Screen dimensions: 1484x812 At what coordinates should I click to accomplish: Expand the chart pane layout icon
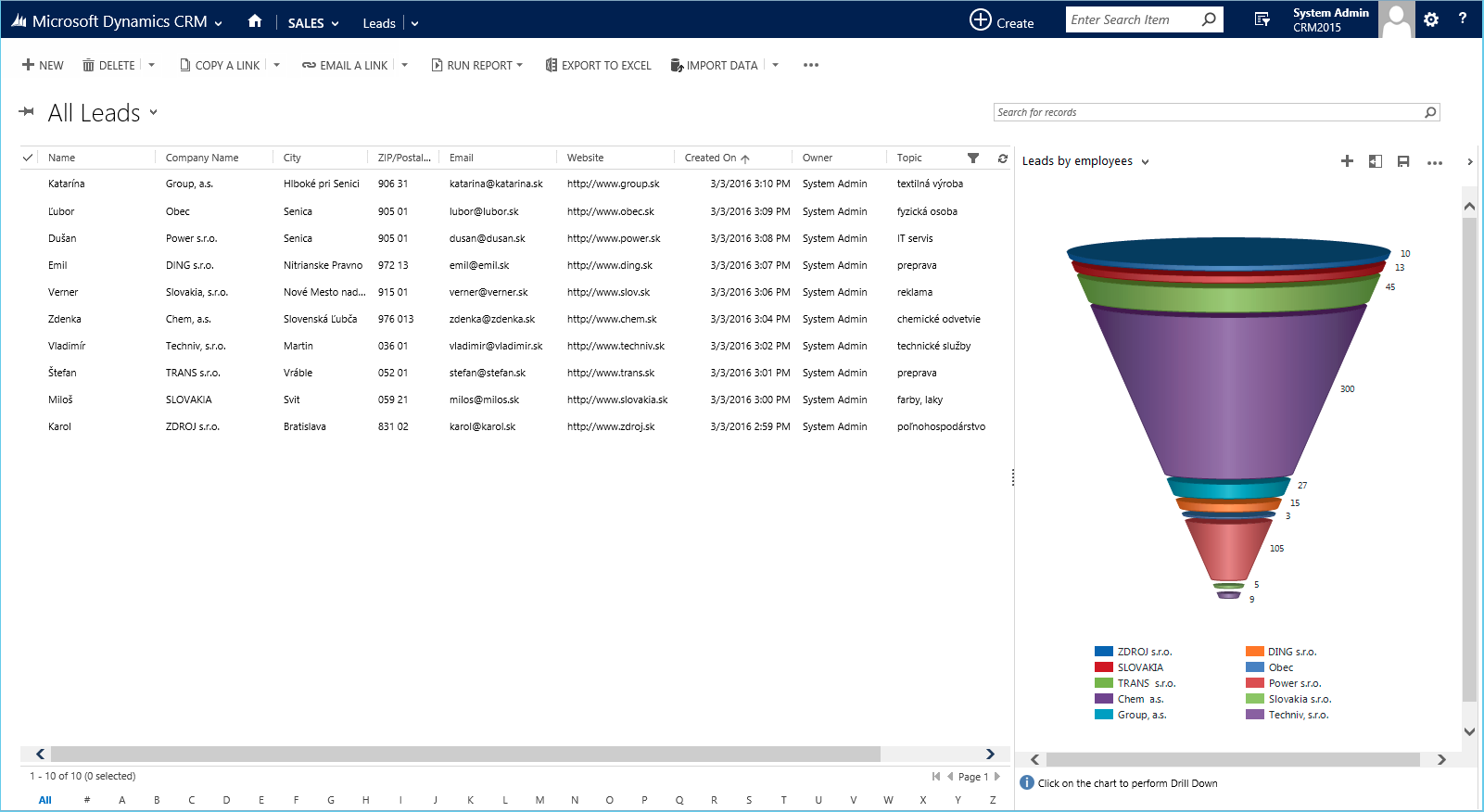point(1376,161)
